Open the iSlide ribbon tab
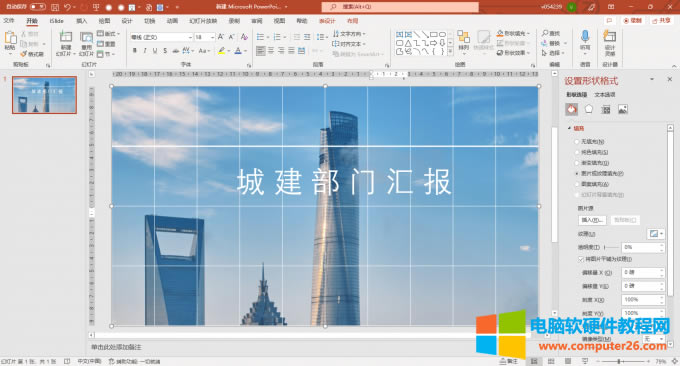This screenshot has height=366, width=680. (56, 21)
